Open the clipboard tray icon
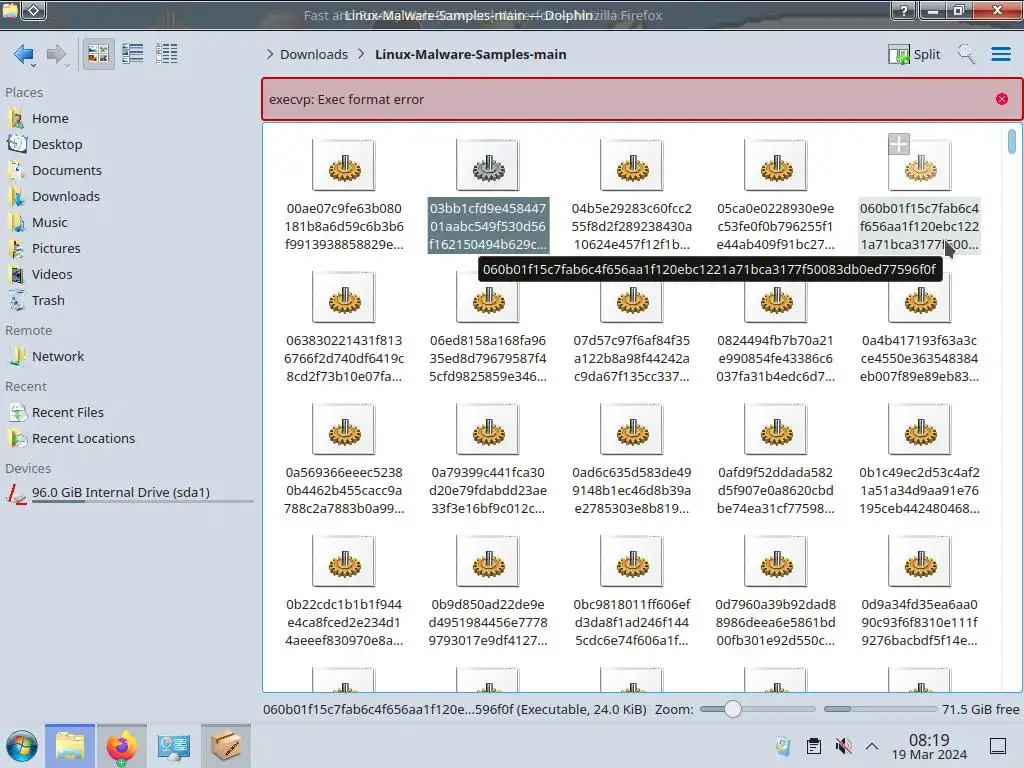The height and width of the screenshot is (768, 1024). point(814,746)
